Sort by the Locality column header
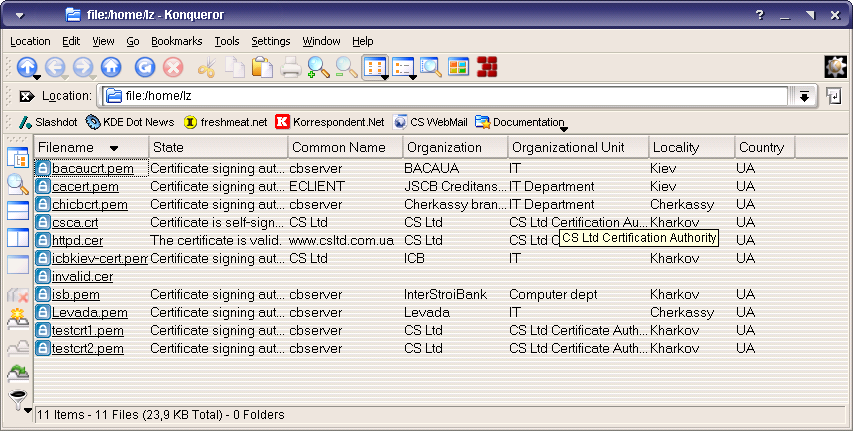 click(x=691, y=147)
